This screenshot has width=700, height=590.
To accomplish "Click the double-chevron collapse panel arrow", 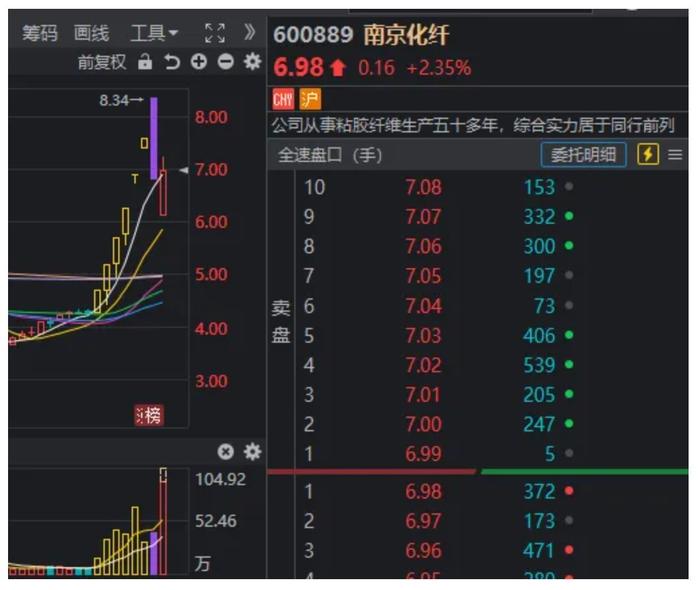I will pos(250,34).
